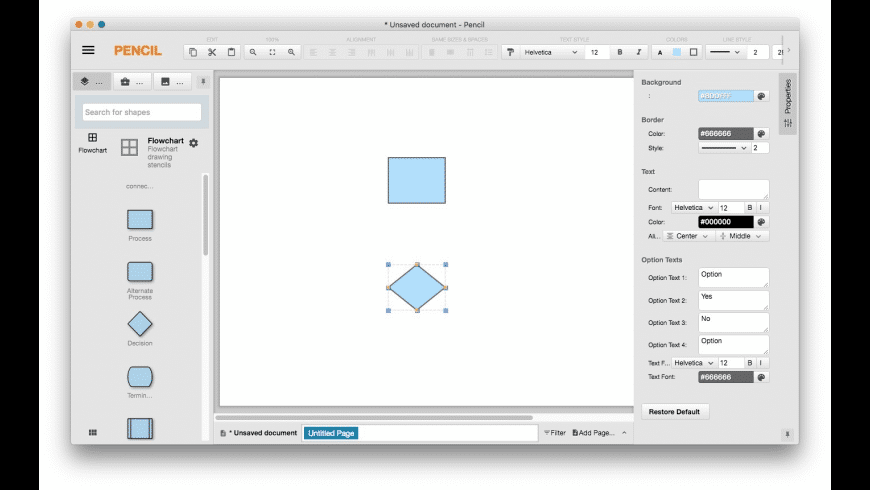Open the toolbar font family dropdown

(550, 52)
